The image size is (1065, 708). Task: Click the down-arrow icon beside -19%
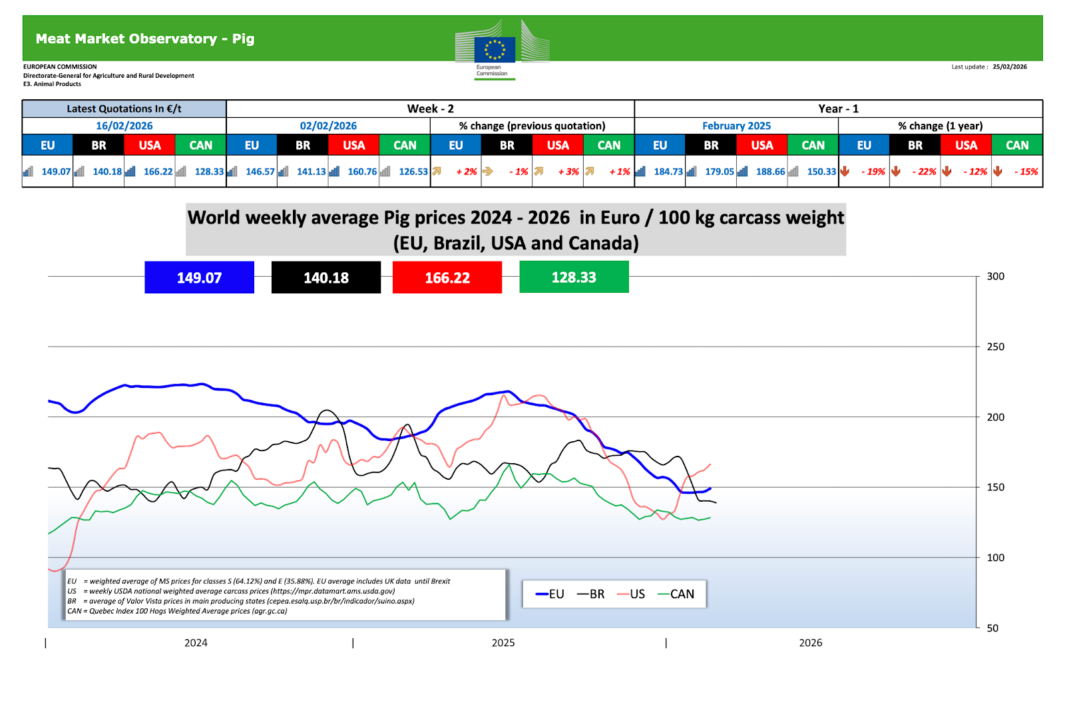(845, 172)
